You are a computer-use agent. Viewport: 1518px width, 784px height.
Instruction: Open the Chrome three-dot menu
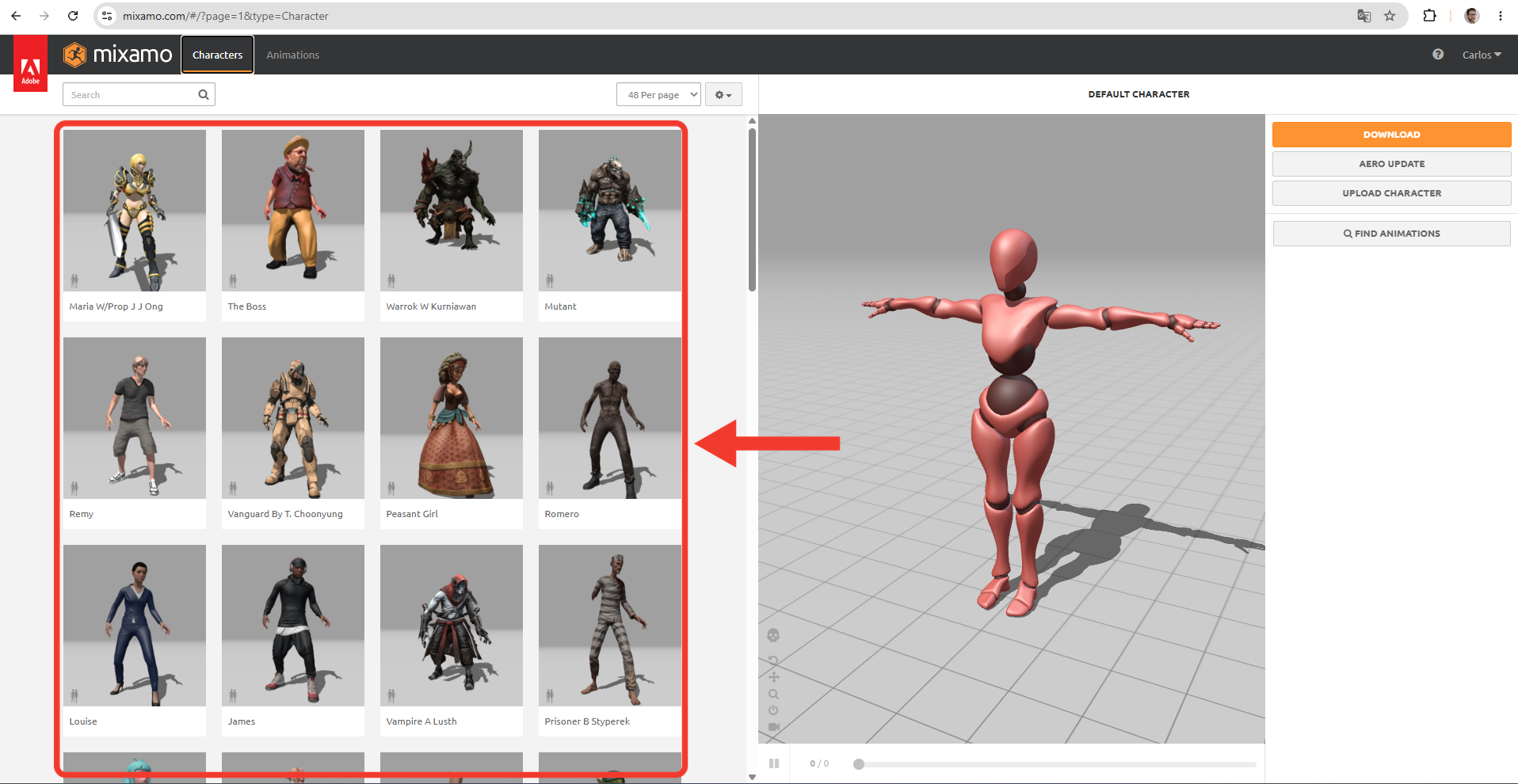(x=1501, y=16)
